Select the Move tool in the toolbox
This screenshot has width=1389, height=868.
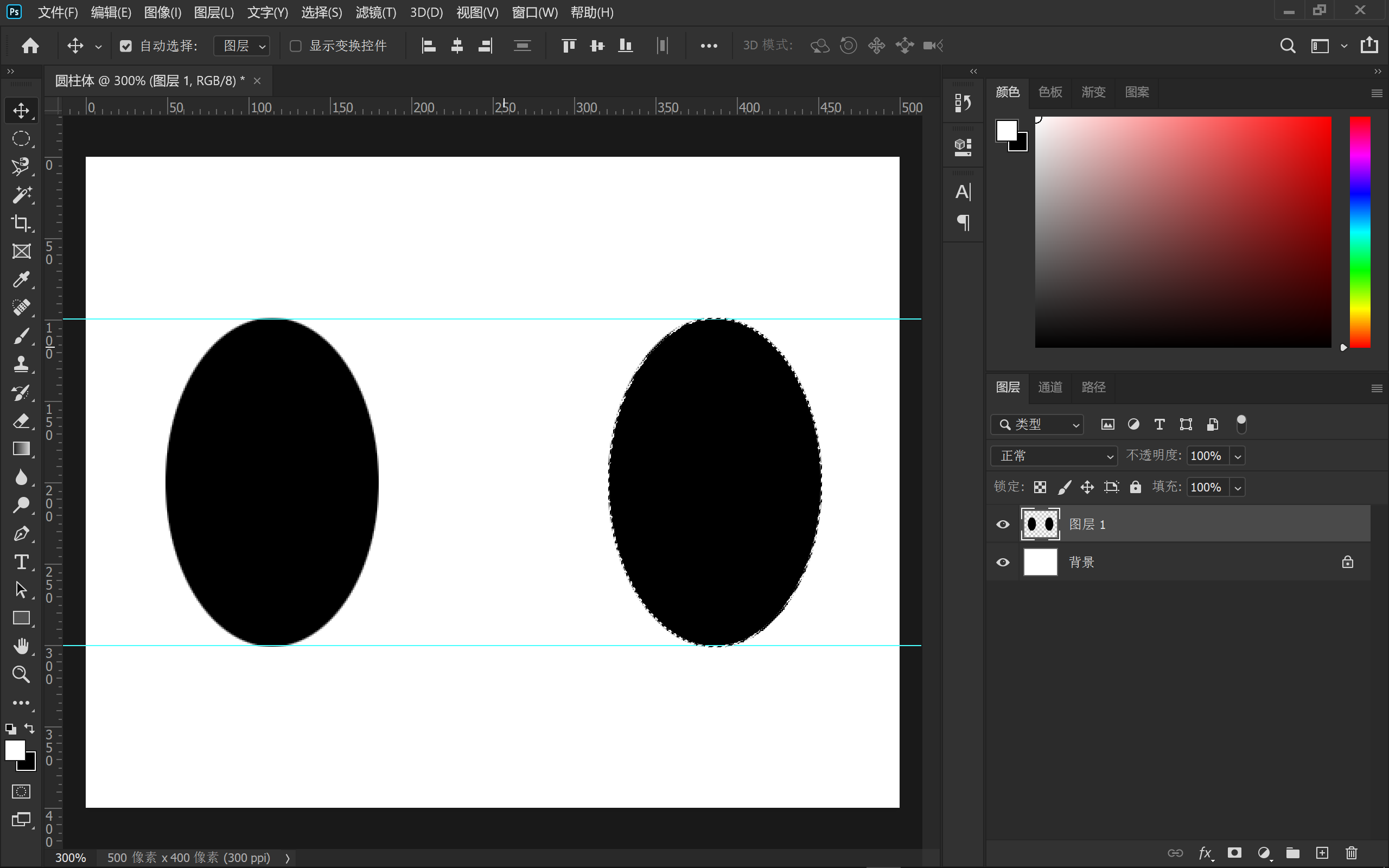21,110
